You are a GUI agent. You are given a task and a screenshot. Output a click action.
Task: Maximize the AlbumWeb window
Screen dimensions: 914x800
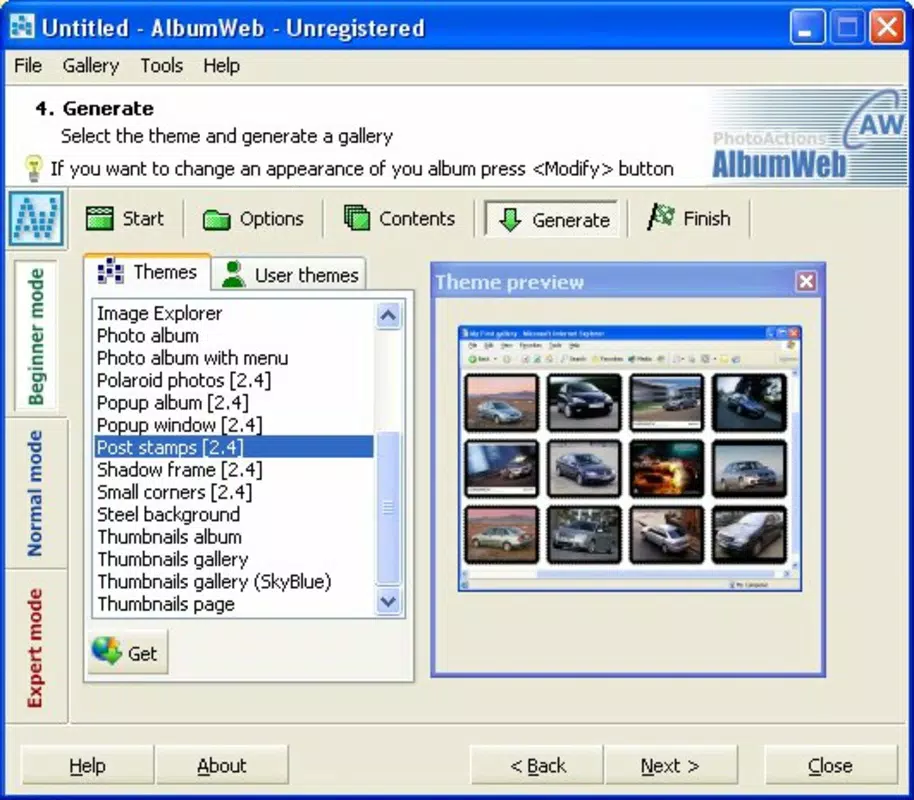point(847,27)
